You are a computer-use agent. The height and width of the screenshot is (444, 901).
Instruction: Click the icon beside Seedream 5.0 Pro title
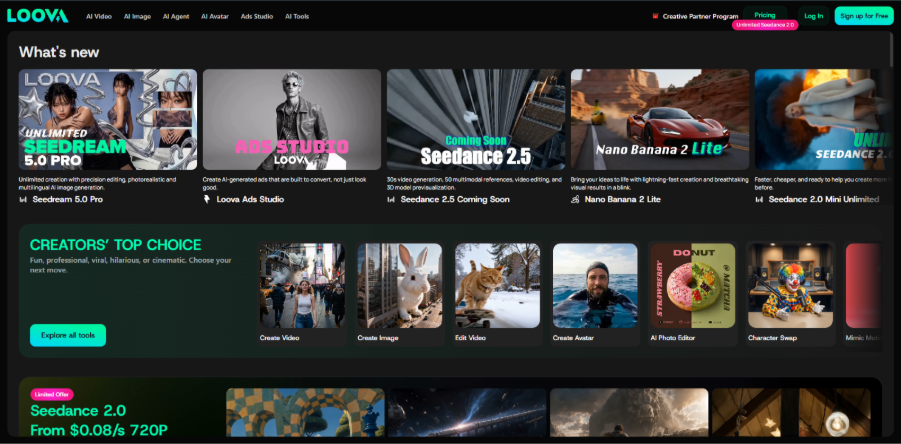tap(24, 199)
